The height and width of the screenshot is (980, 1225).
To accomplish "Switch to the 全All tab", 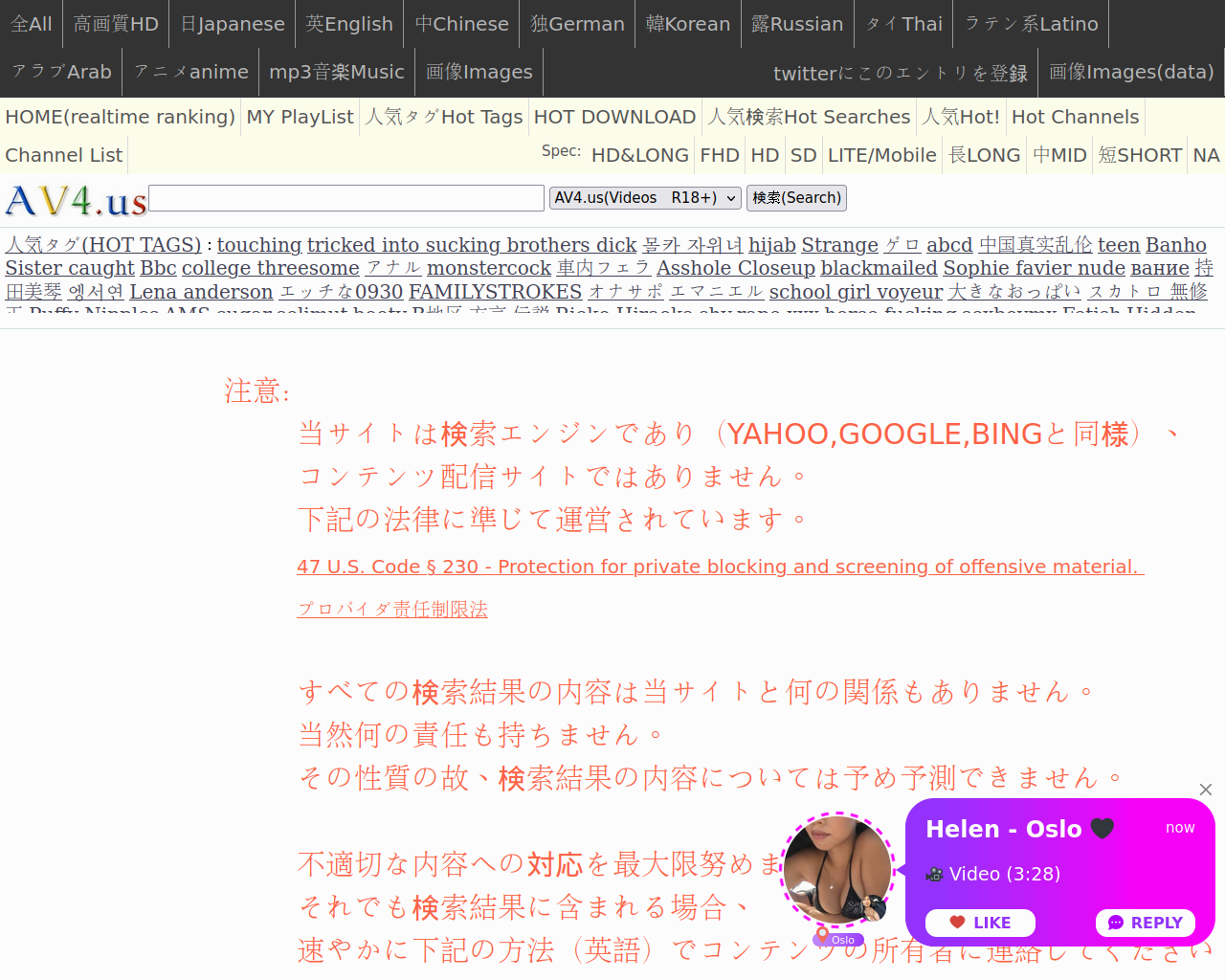I will pyautogui.click(x=32, y=24).
